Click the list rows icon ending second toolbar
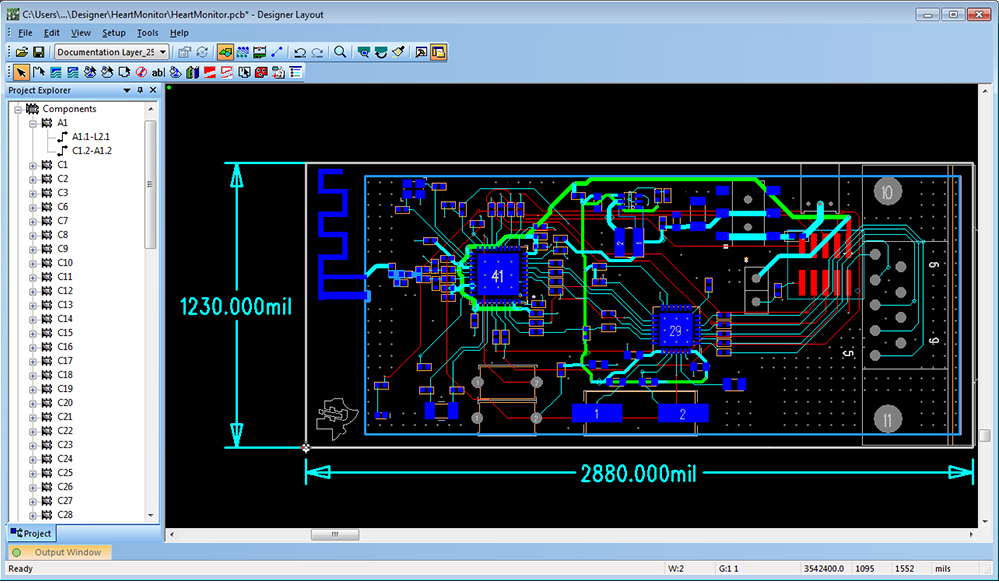Viewport: 999px width, 583px height. pyautogui.click(x=296, y=72)
